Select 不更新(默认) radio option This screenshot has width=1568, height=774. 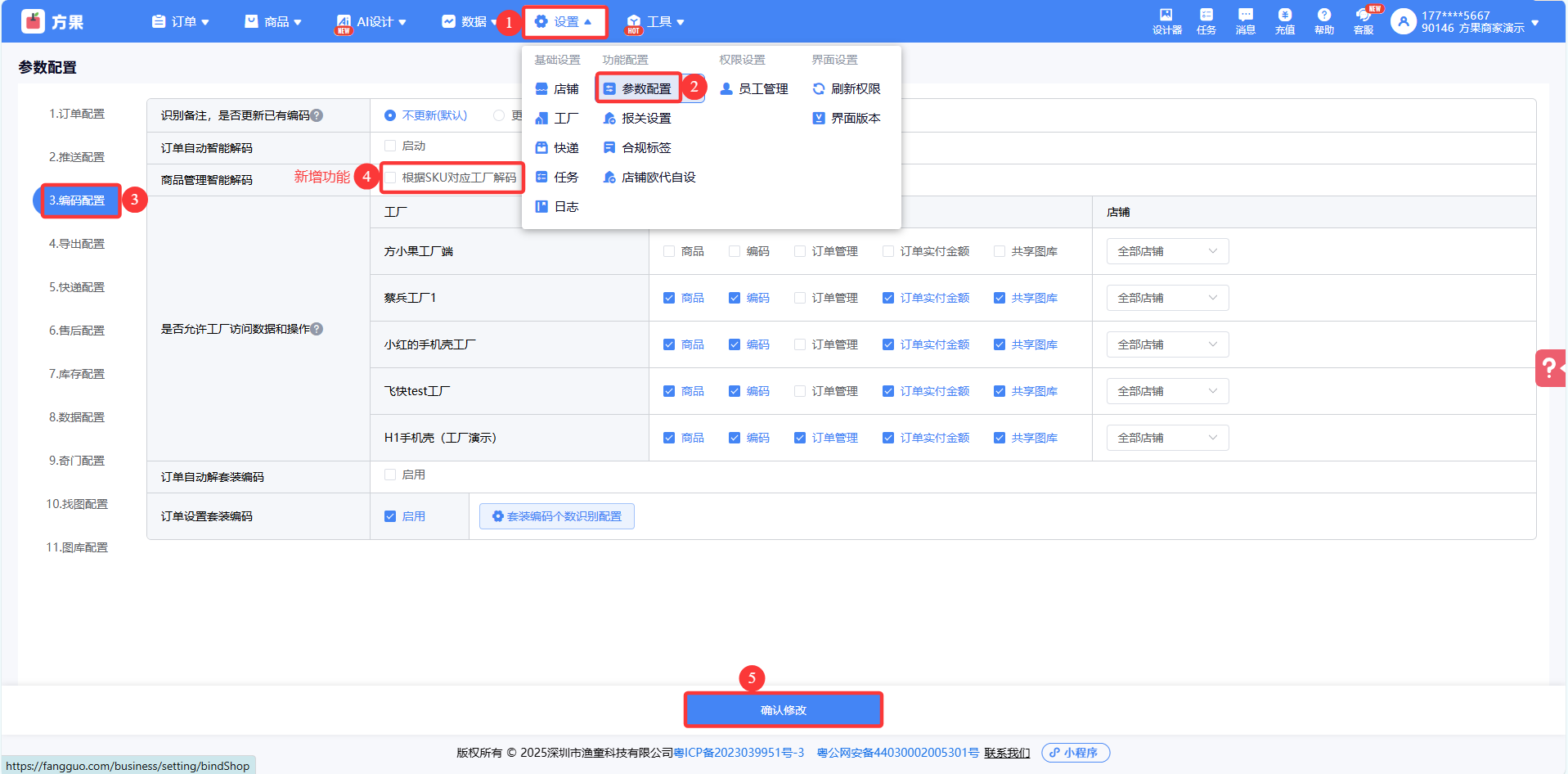[x=390, y=115]
